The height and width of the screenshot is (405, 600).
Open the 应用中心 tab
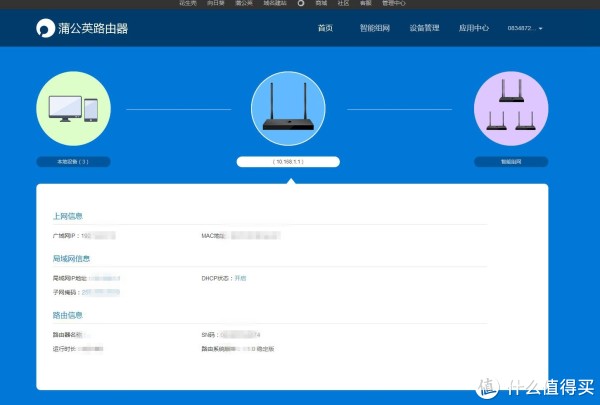474,28
